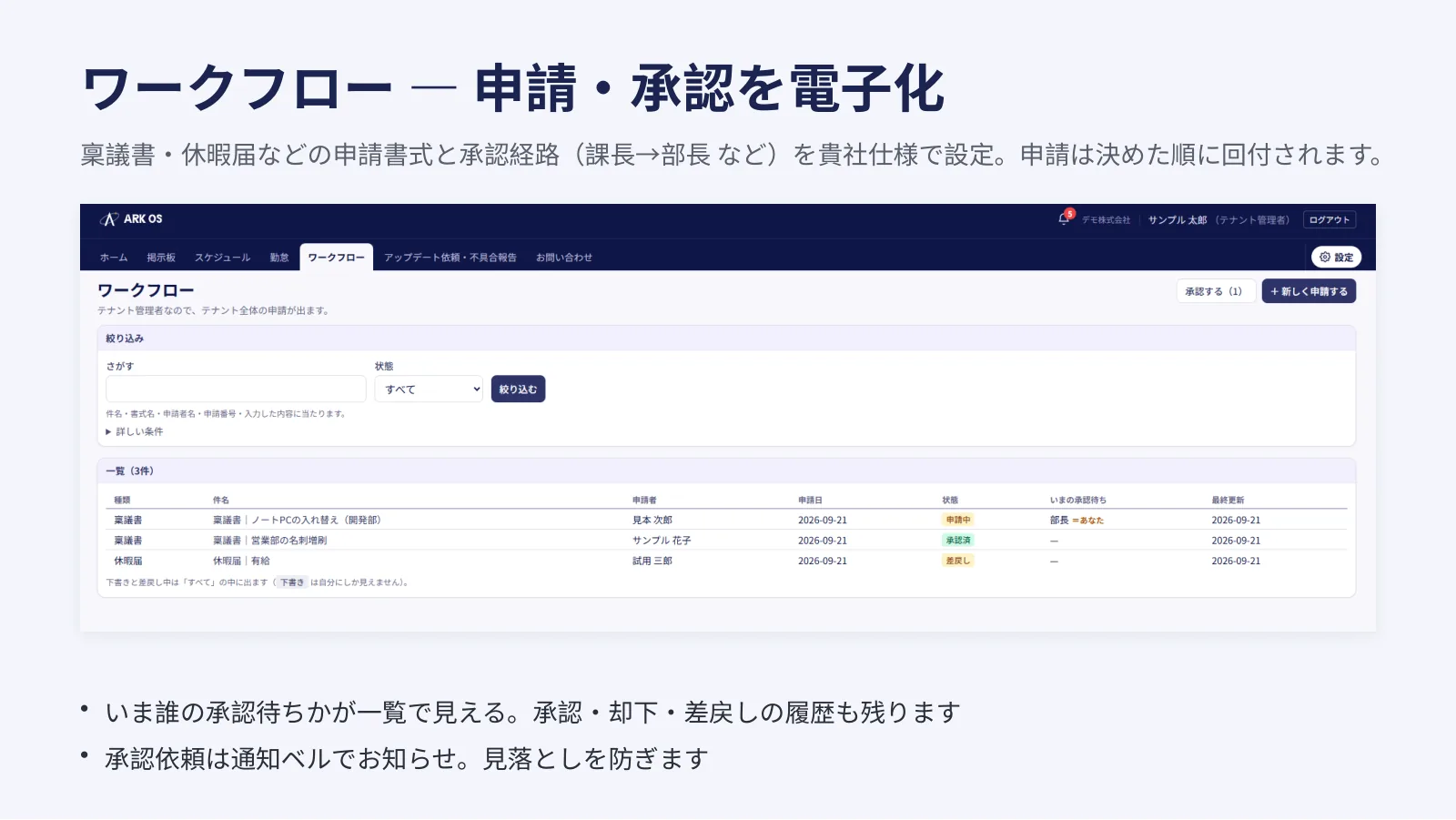
Task: Click the 下書き badge in the footnote
Action: click(x=291, y=582)
